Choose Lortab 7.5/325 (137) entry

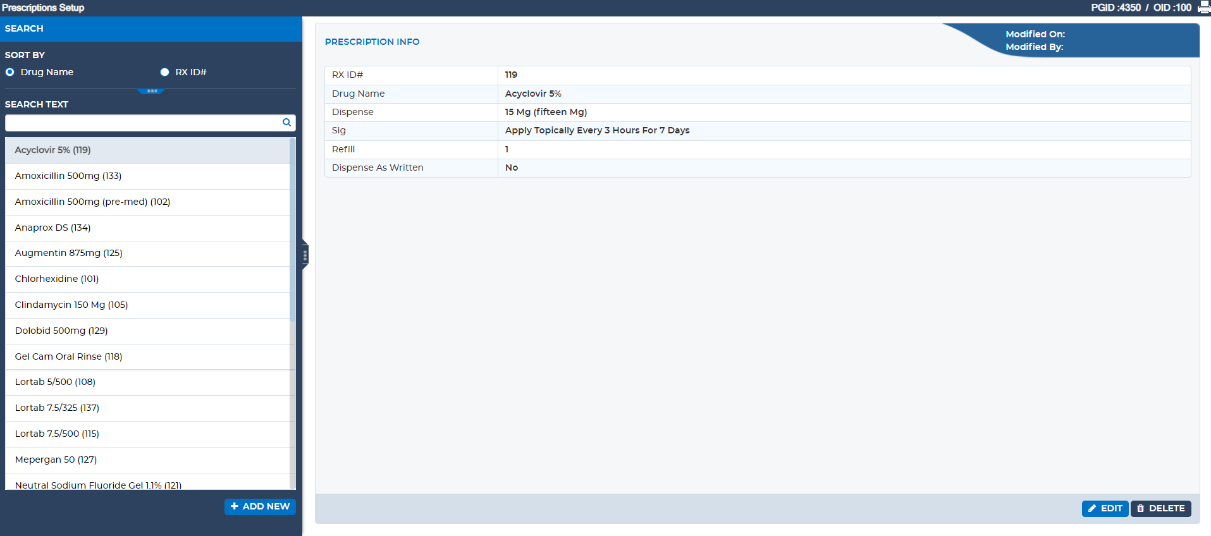57,408
